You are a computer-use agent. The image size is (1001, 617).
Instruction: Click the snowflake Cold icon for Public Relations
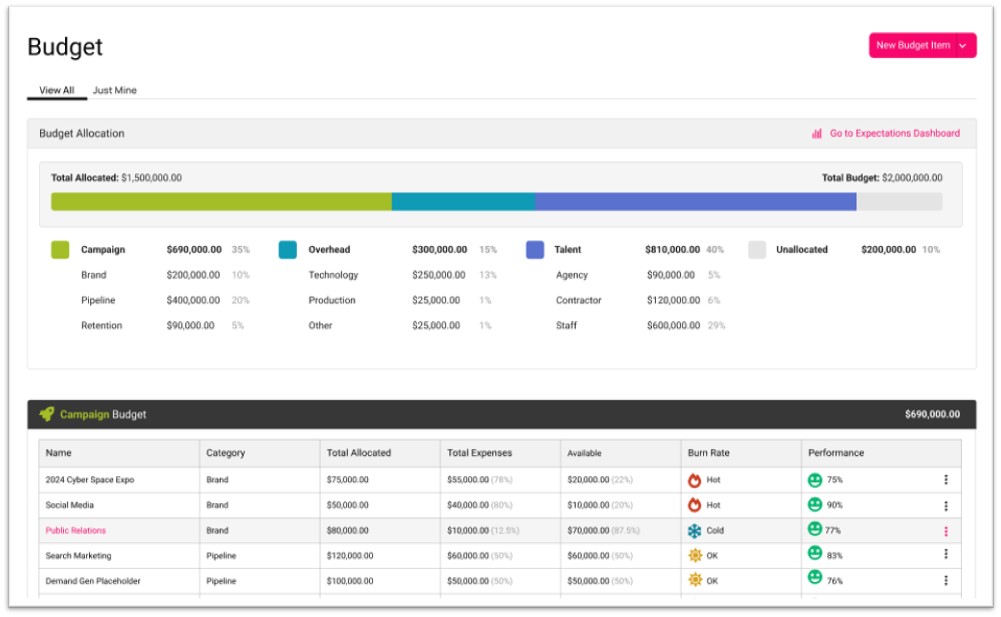tap(695, 531)
